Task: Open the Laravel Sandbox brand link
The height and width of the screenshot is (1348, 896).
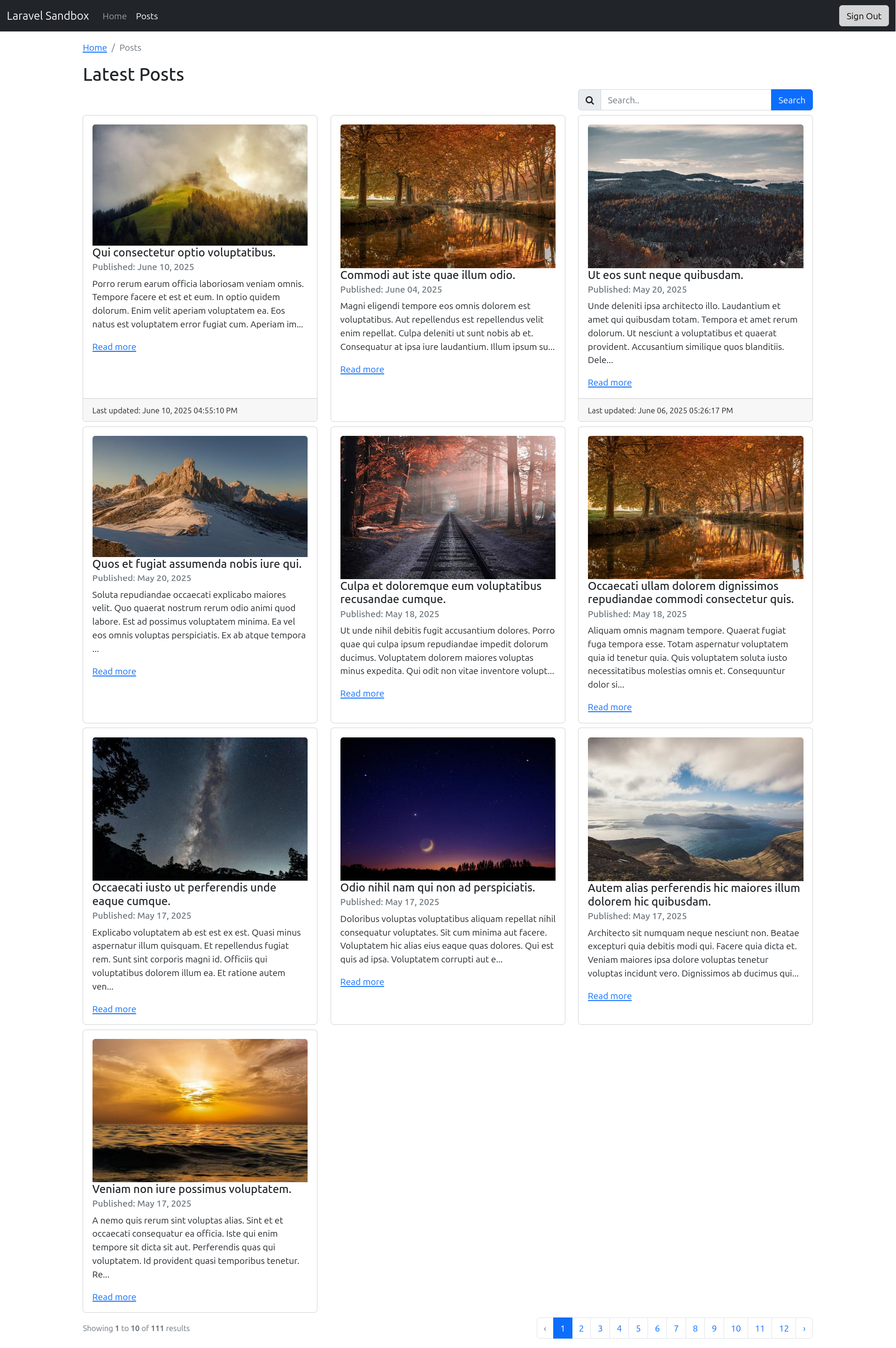Action: tap(48, 15)
